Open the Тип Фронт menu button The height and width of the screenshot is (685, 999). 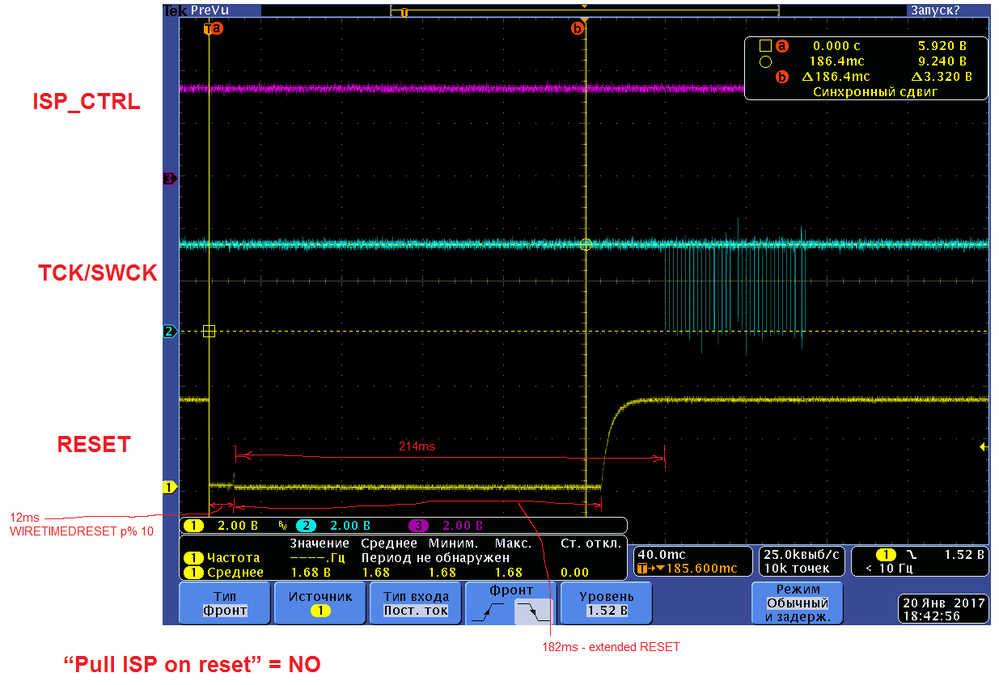point(225,603)
